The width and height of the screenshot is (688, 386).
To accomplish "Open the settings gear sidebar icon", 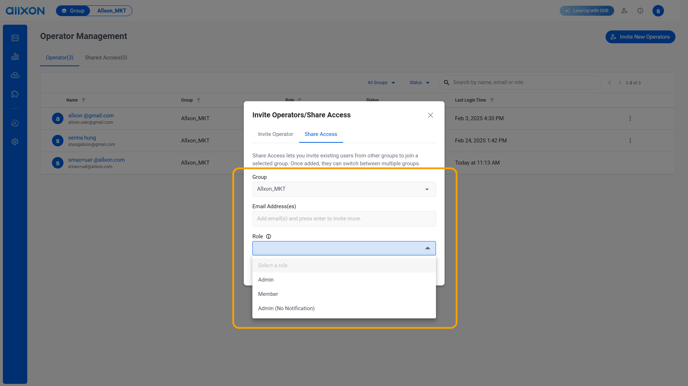I will (x=15, y=142).
